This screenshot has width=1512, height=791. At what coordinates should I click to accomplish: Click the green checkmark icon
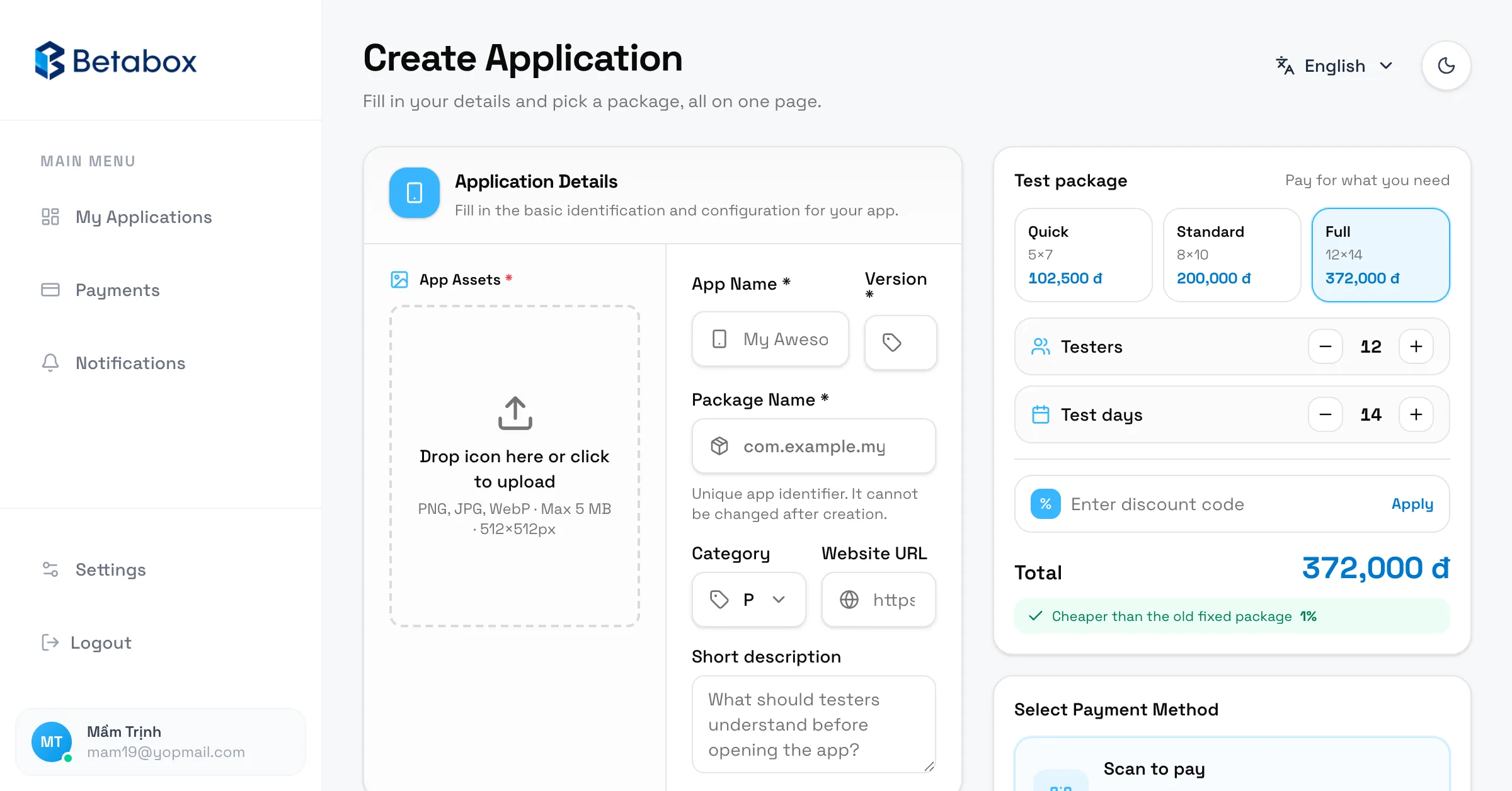coord(1035,616)
